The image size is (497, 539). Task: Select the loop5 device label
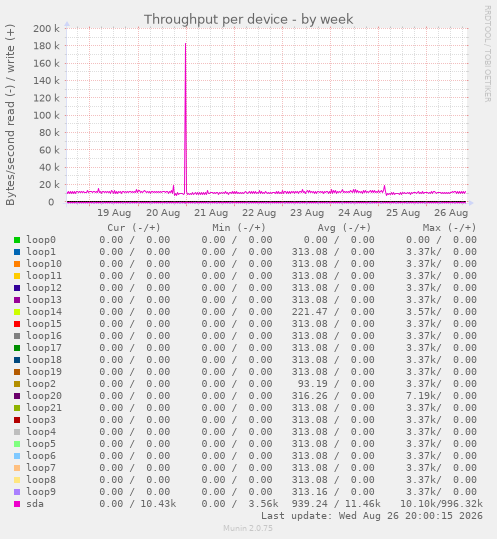[x=41, y=444]
